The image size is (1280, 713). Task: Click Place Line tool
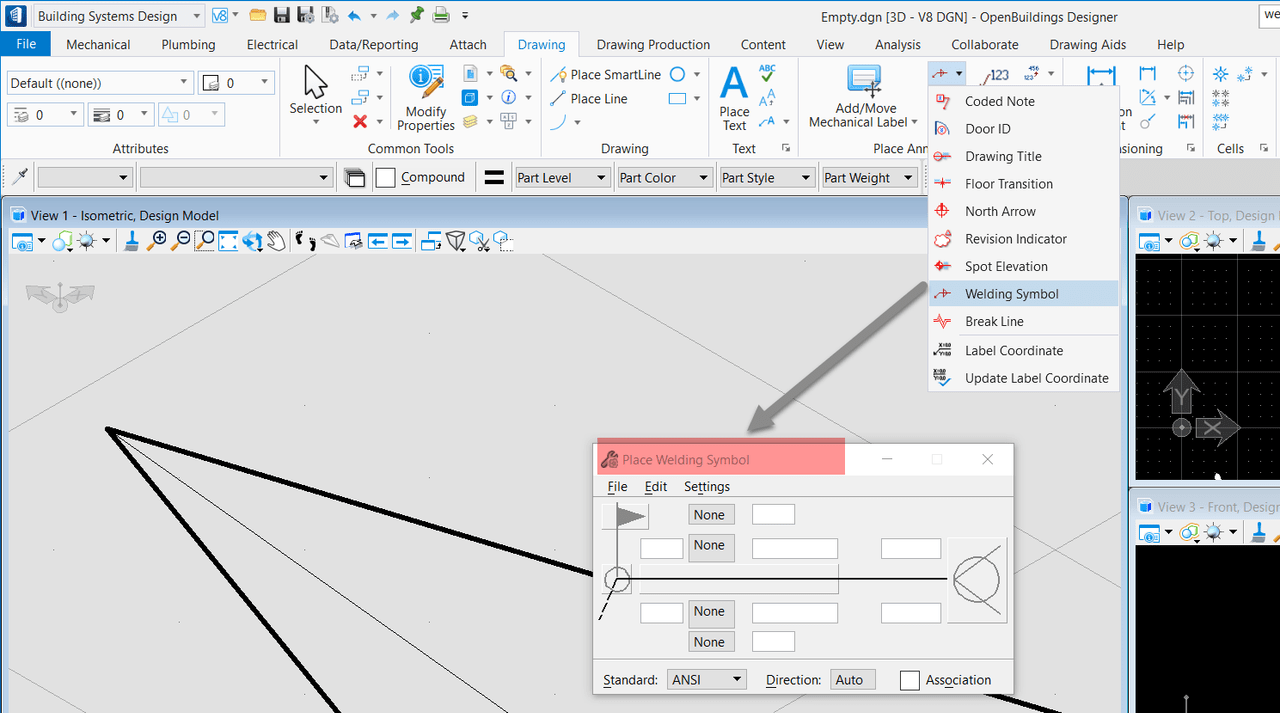tap(589, 99)
